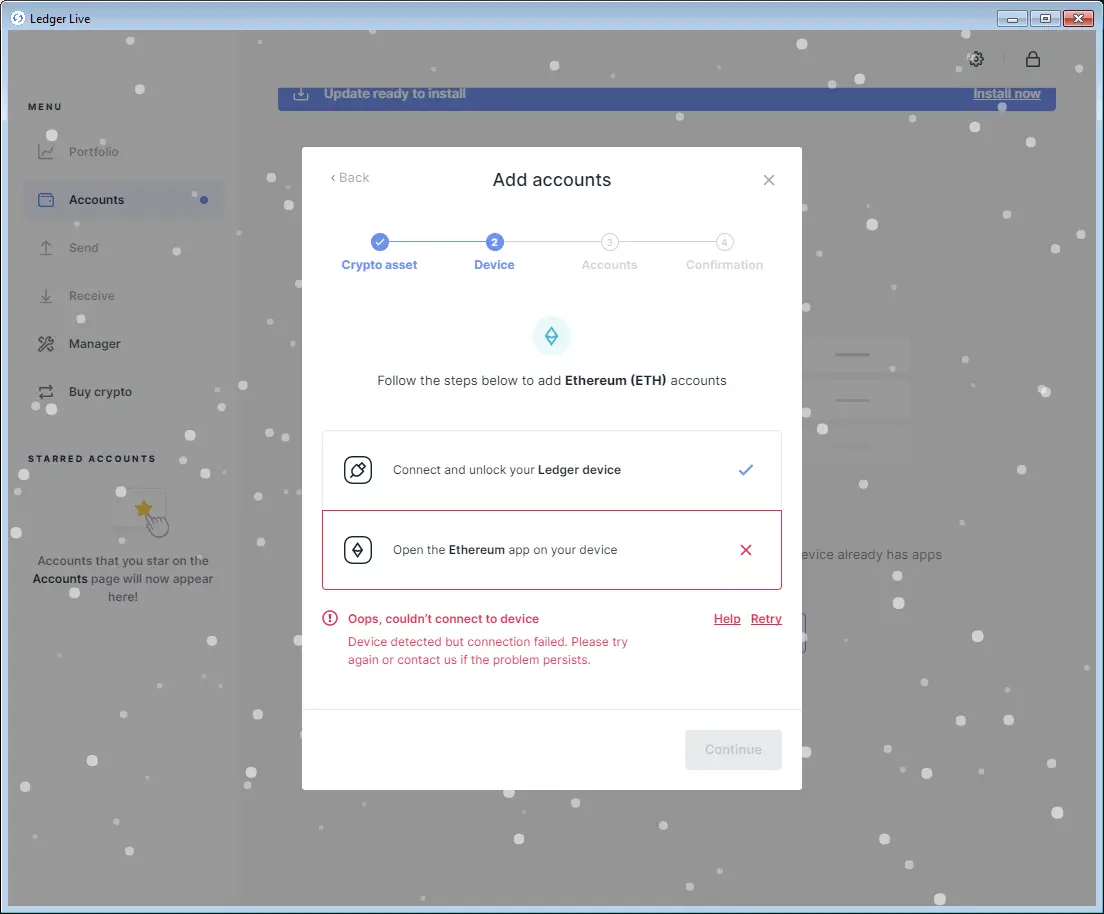Open Manager from the menu

[124, 344]
